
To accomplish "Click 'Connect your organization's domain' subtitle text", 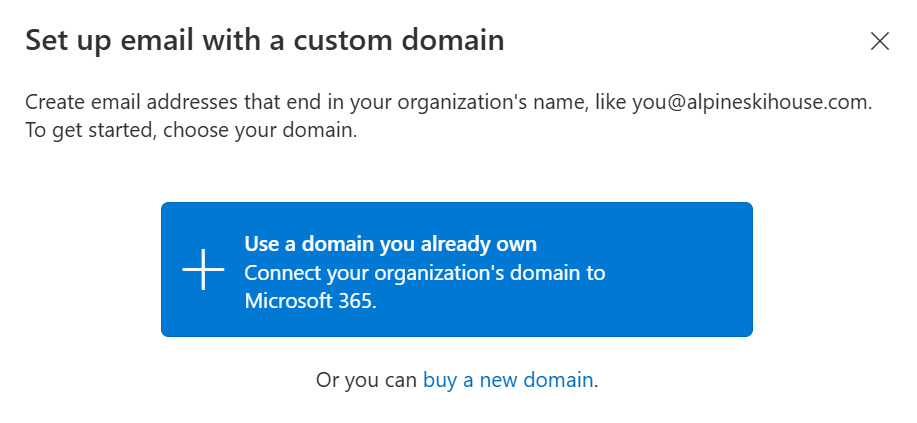I will pyautogui.click(x=424, y=273).
